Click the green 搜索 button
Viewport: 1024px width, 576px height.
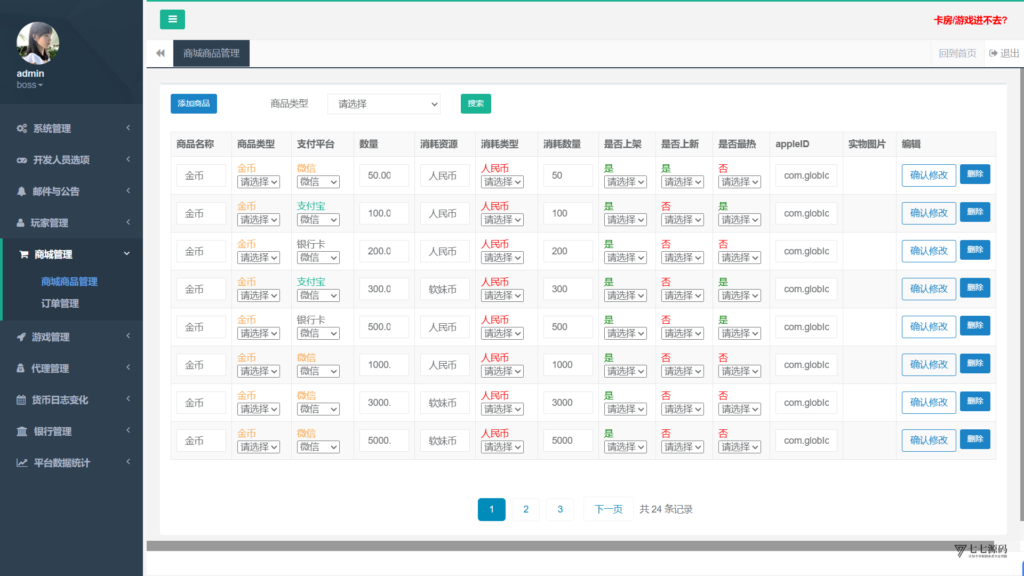475,104
